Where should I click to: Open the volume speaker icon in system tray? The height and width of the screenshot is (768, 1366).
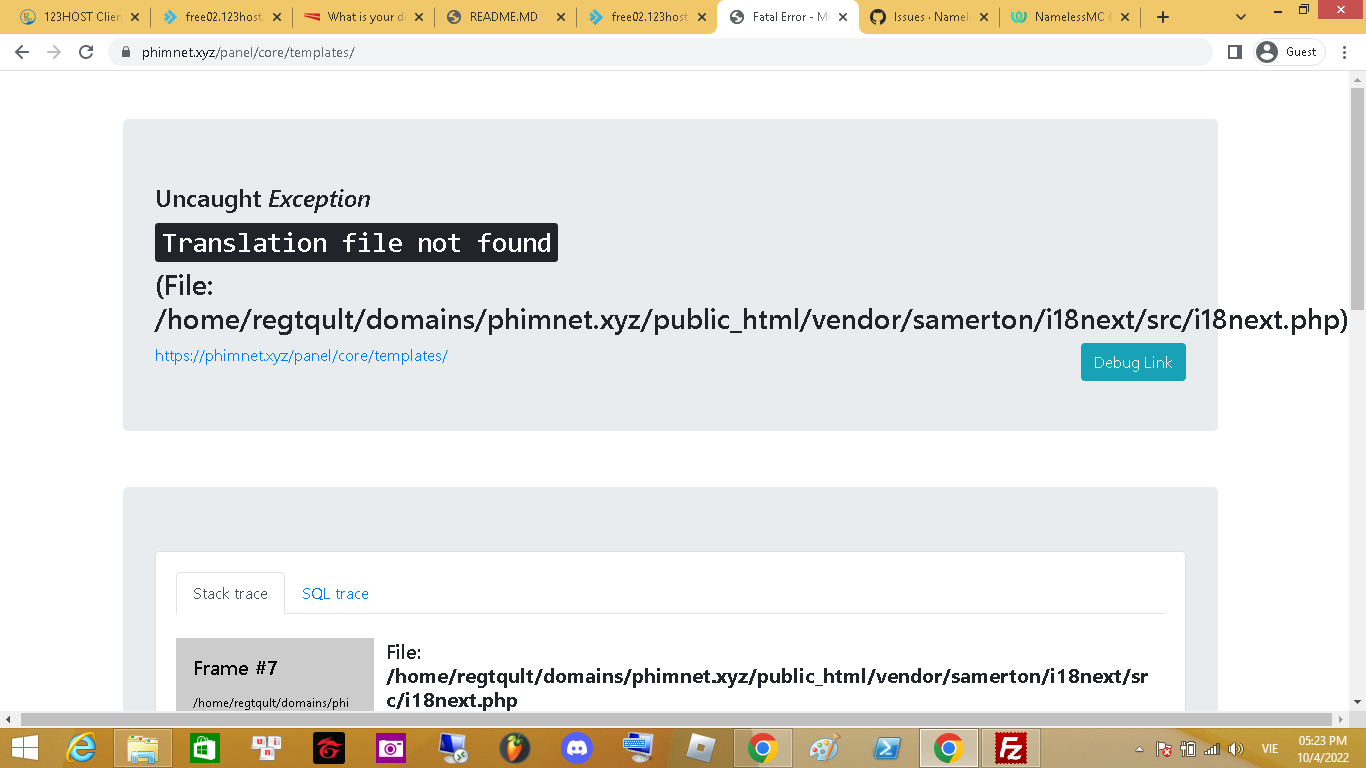tap(1235, 747)
